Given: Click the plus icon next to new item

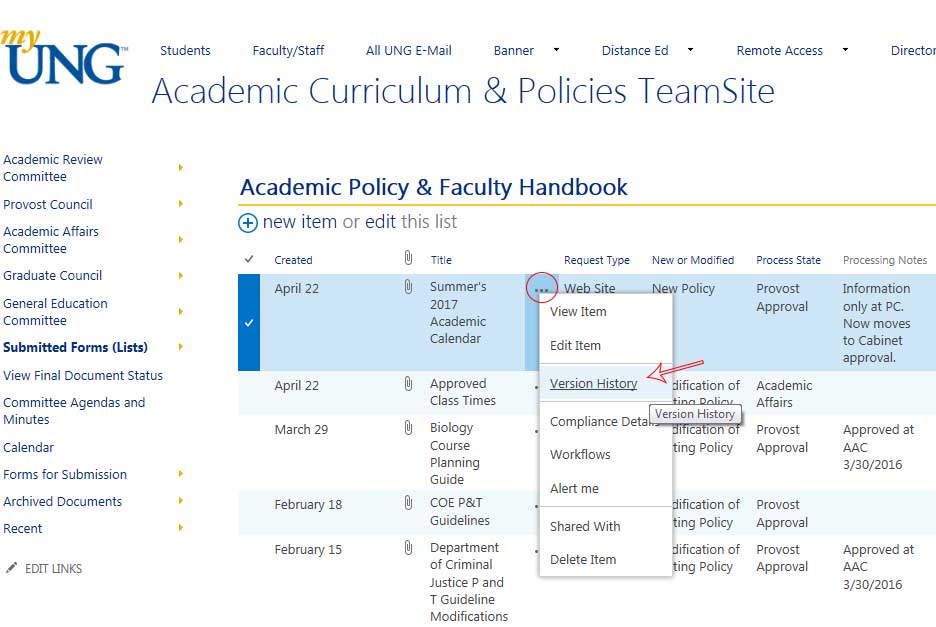Looking at the screenshot, I should tap(248, 223).
